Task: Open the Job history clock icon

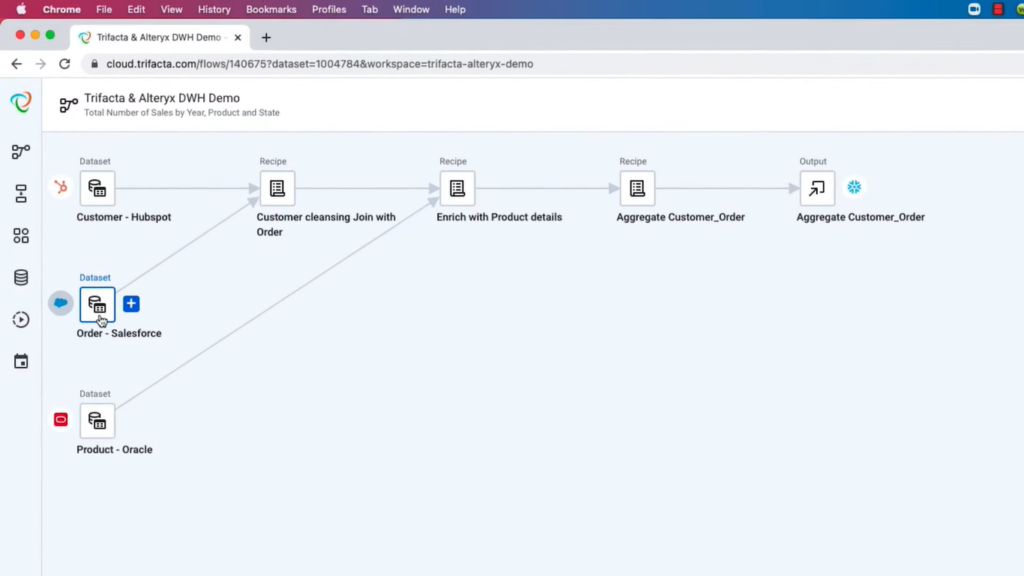Action: (20, 319)
